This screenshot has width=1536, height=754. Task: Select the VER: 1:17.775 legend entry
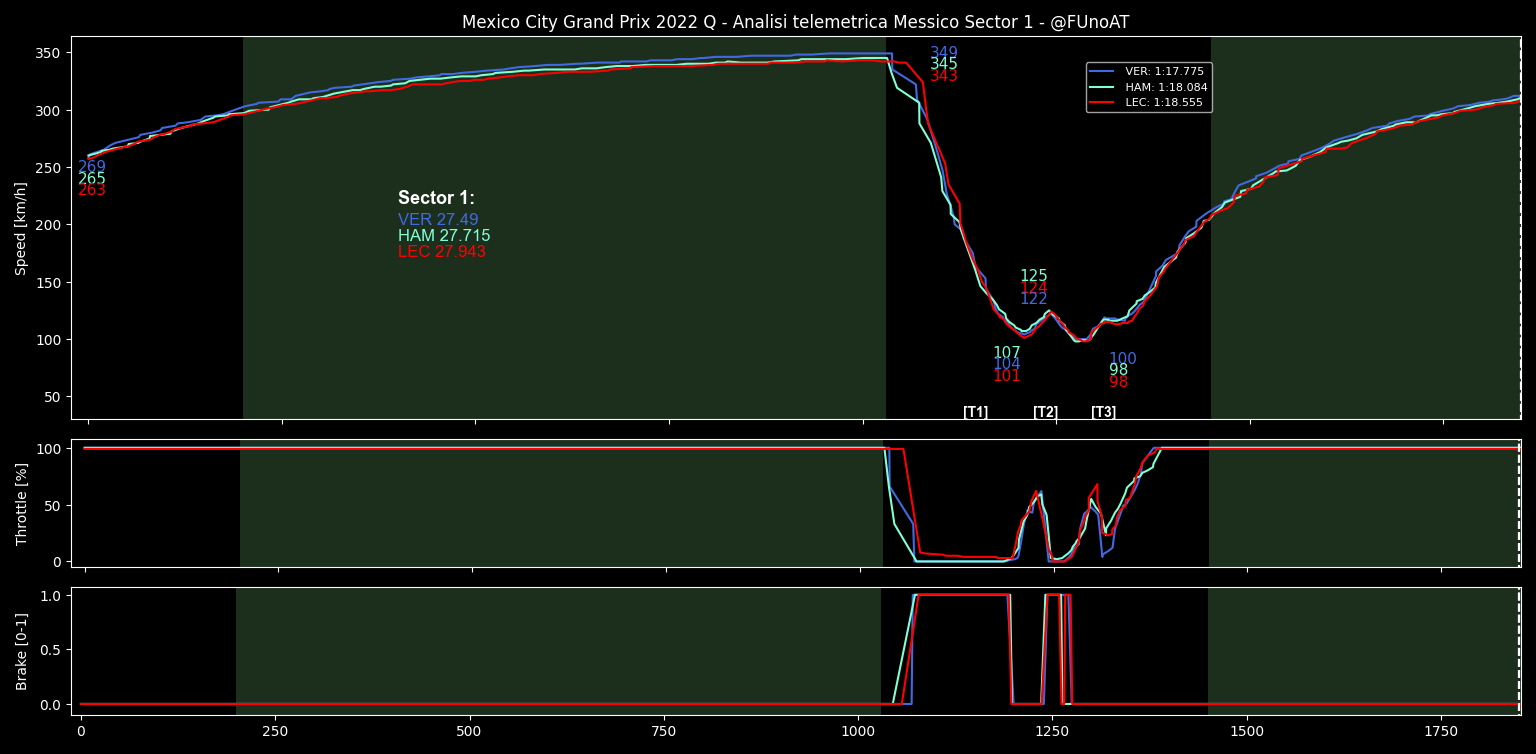1148,72
